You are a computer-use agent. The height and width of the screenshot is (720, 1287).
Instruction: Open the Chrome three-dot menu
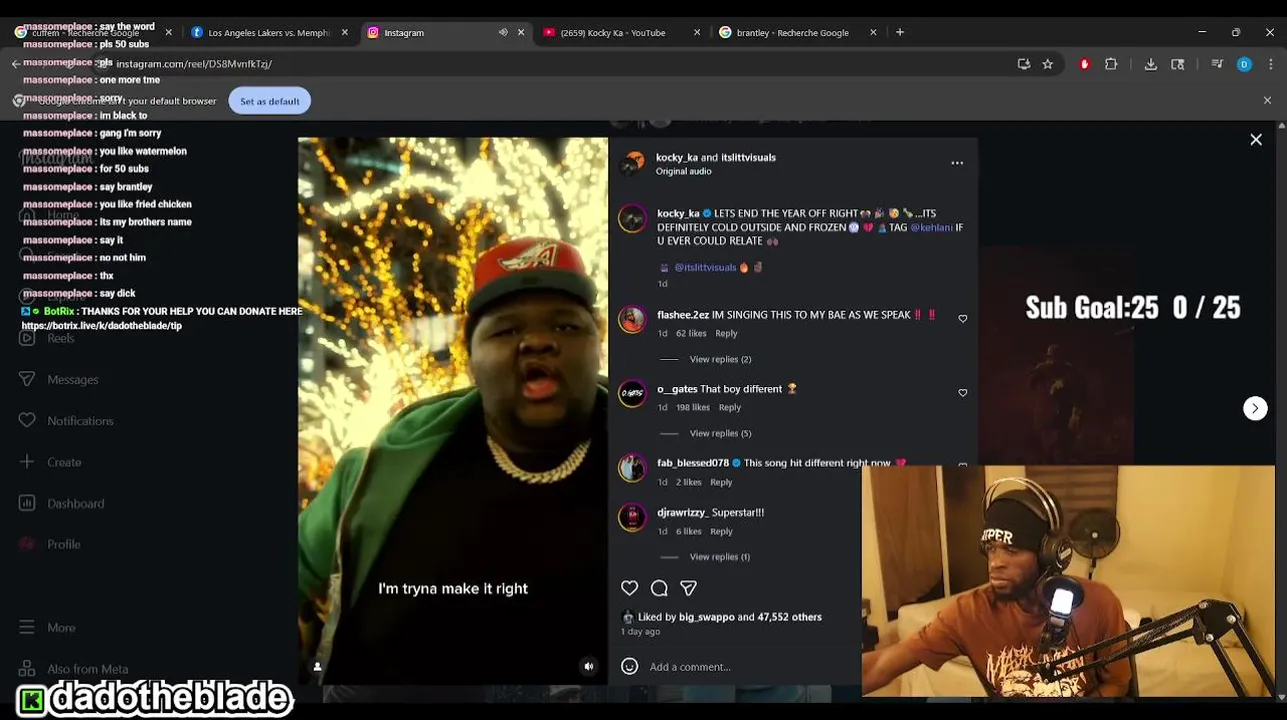tap(1271, 64)
